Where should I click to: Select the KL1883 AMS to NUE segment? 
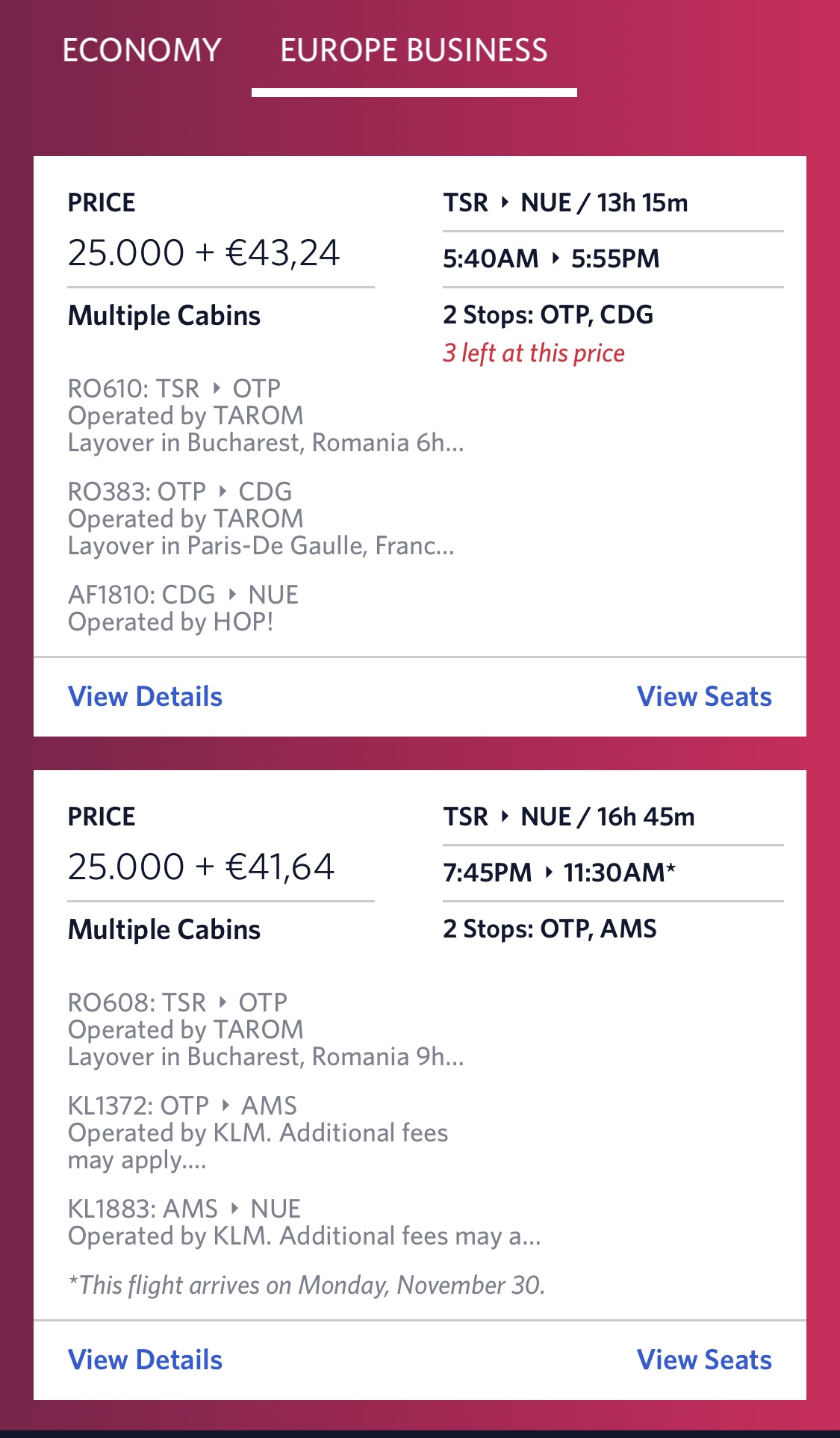coord(184,1209)
